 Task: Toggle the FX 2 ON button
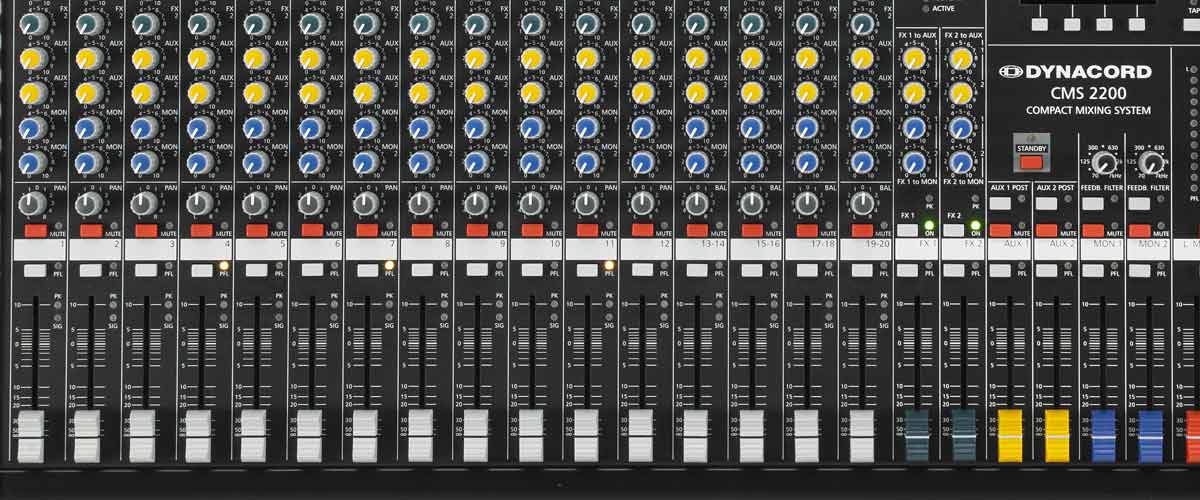click(x=954, y=230)
